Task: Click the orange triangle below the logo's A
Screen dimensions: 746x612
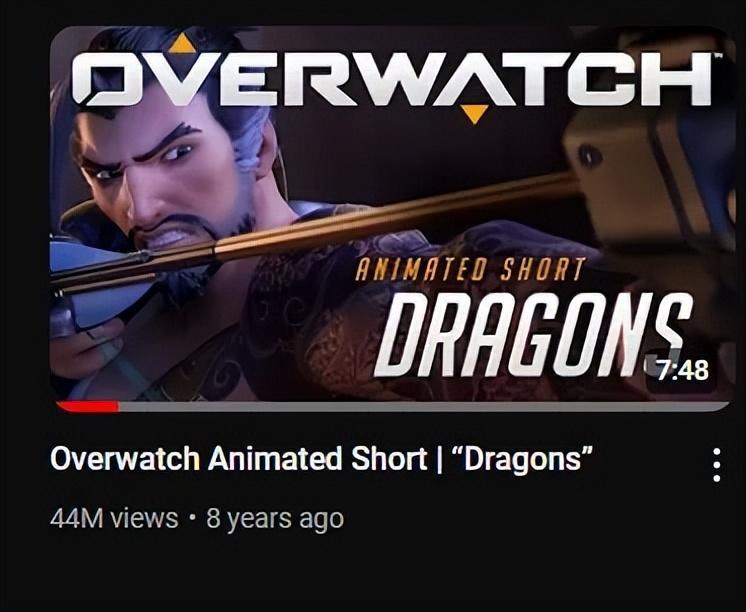Action: [474, 114]
